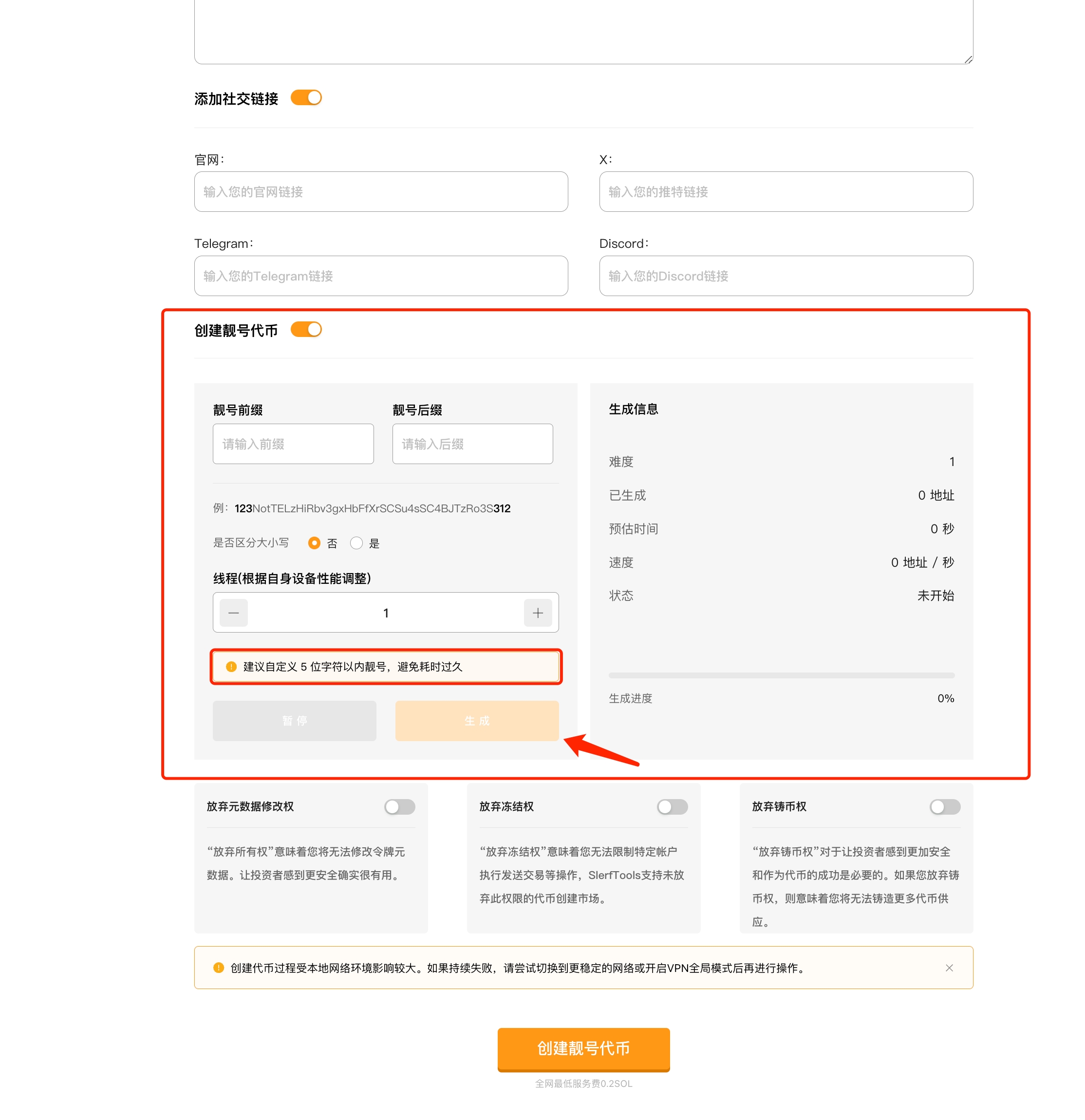Enable the 放弃元数据修改权 switch
This screenshot has height=1120, width=1085.
[399, 806]
